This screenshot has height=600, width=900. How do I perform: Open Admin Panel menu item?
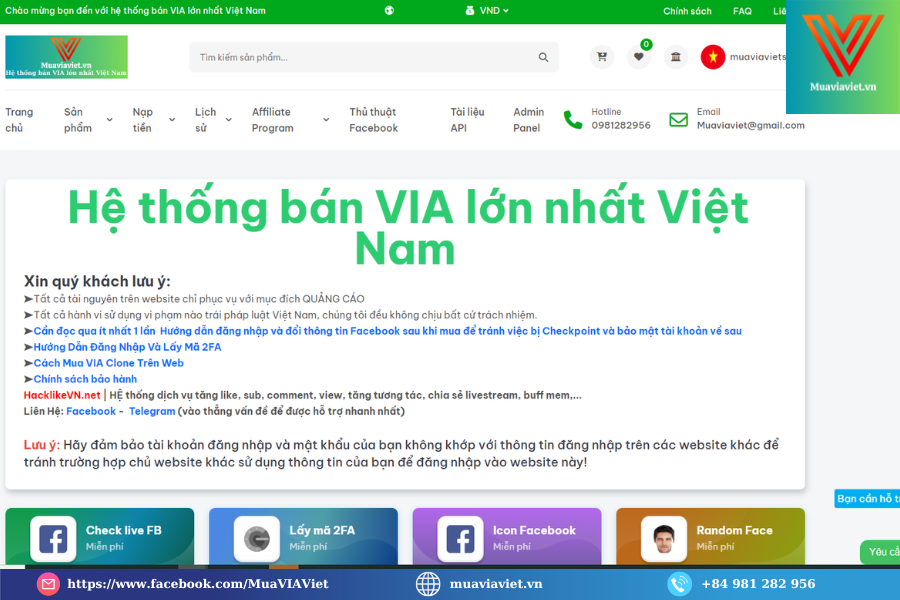(x=529, y=119)
